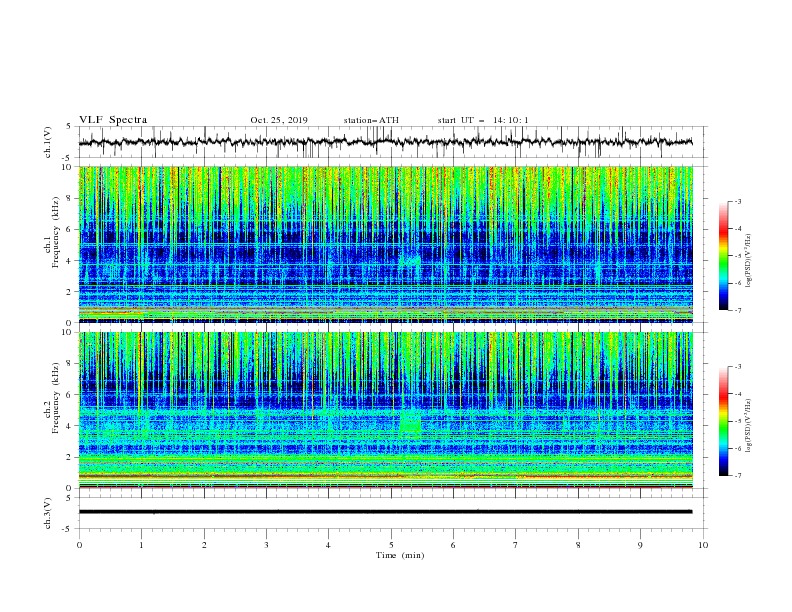Click the "-5" tick on lower color bar
792x612 pixels.
[x=738, y=421]
